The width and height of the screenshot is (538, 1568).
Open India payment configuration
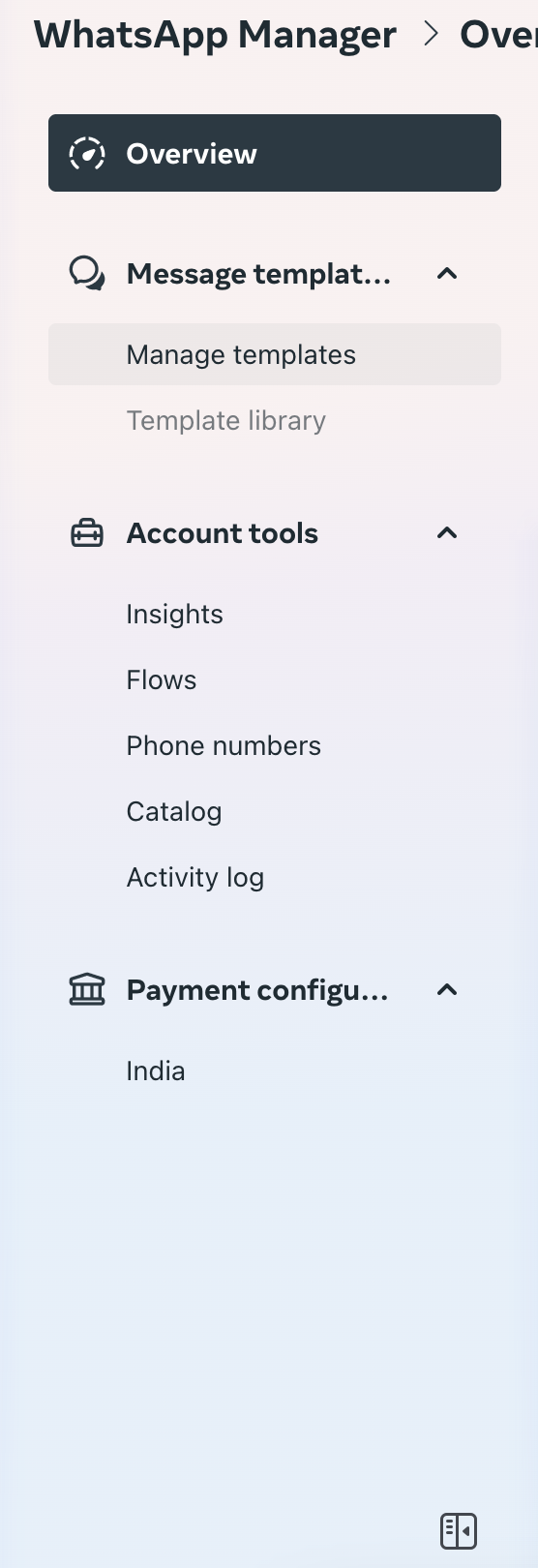(x=156, y=1071)
